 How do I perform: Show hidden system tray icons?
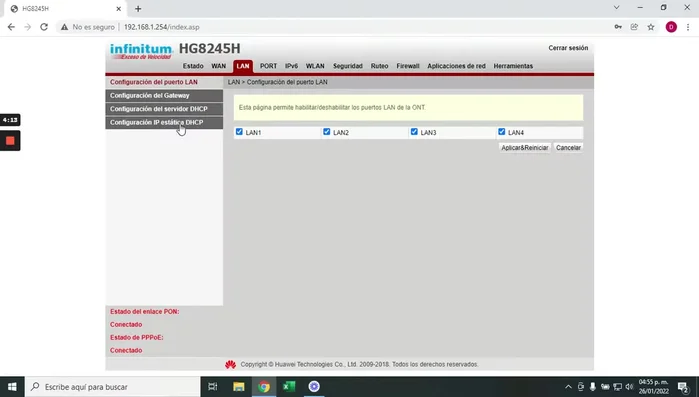click(568, 387)
